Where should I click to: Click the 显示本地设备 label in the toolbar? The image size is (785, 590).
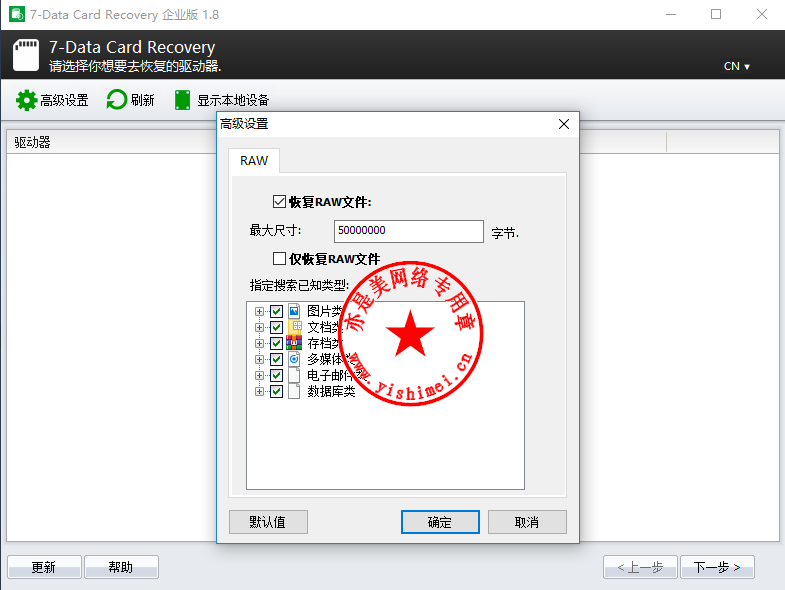click(x=233, y=100)
